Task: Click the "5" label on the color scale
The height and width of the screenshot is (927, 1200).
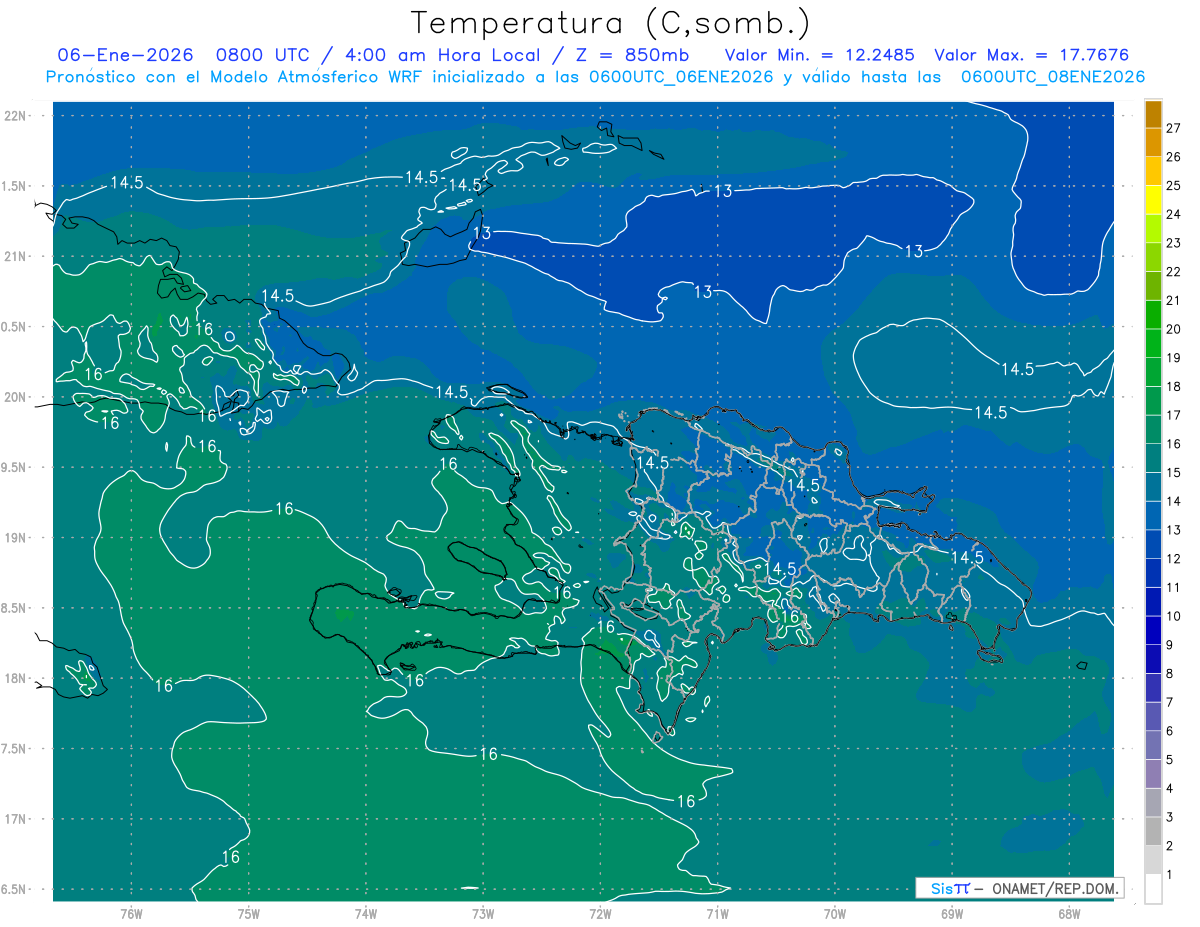Action: (x=1170, y=760)
